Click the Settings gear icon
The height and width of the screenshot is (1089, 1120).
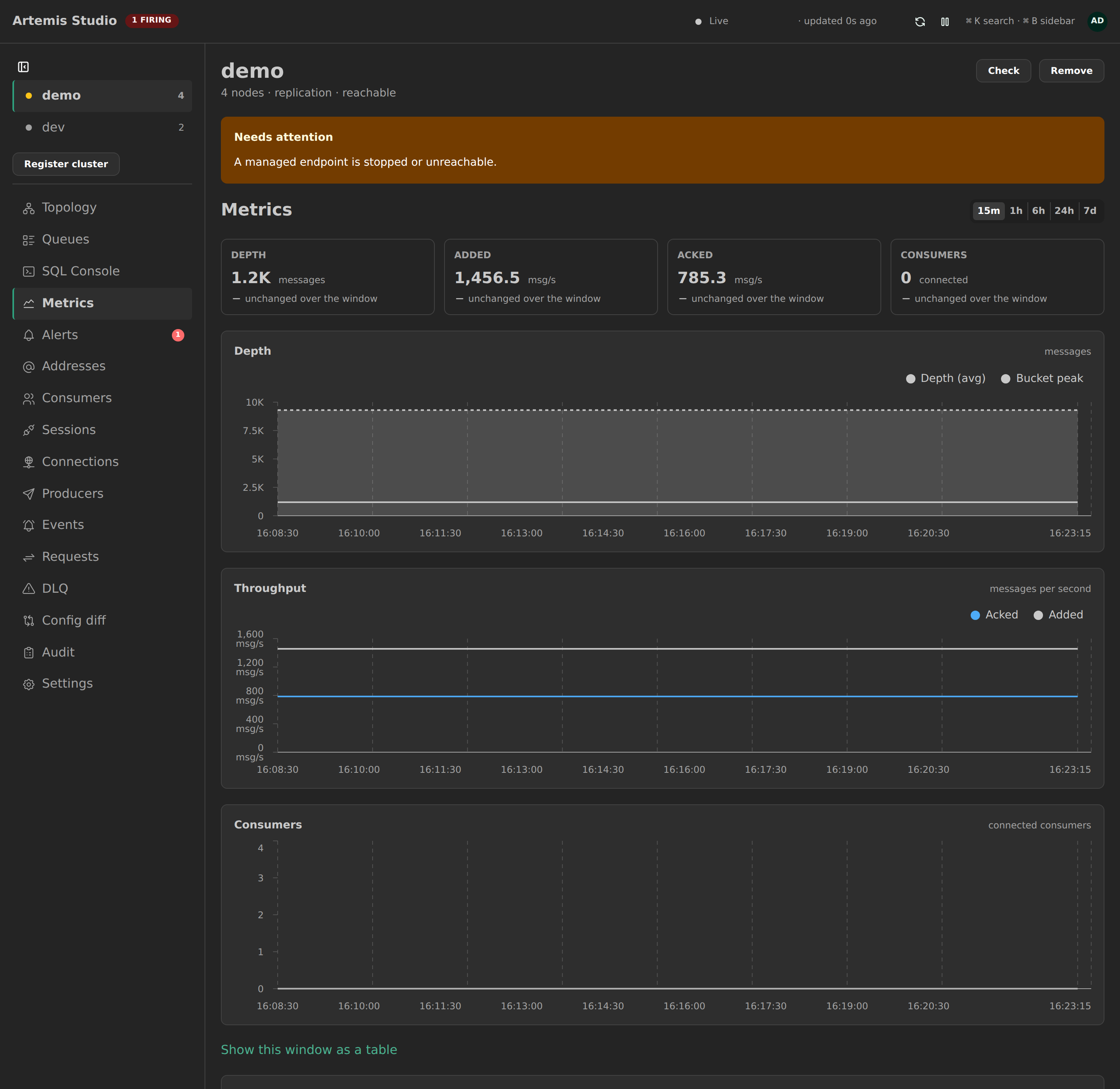pyautogui.click(x=29, y=684)
